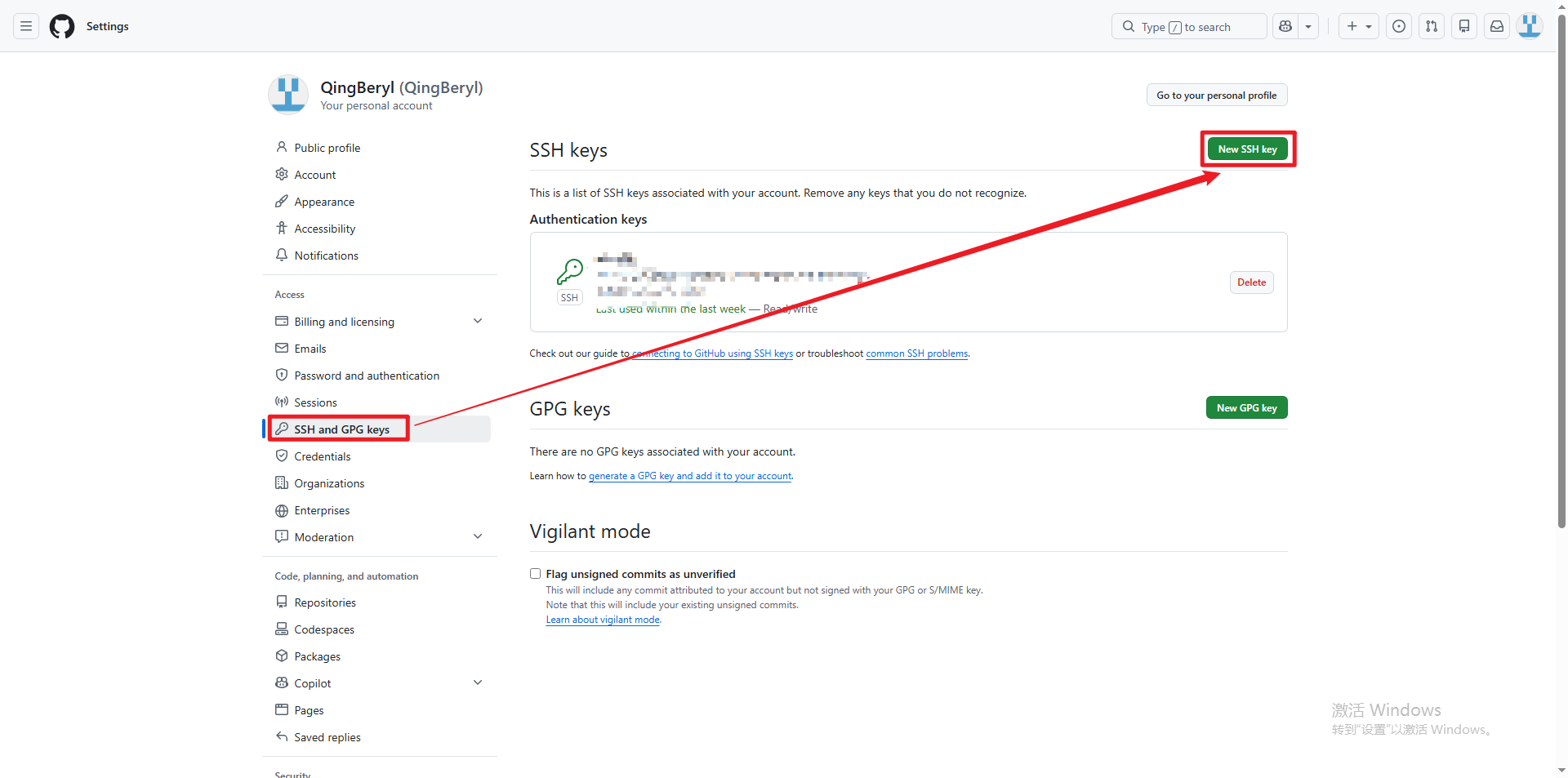Click the Packages box icon

[x=282, y=656]
